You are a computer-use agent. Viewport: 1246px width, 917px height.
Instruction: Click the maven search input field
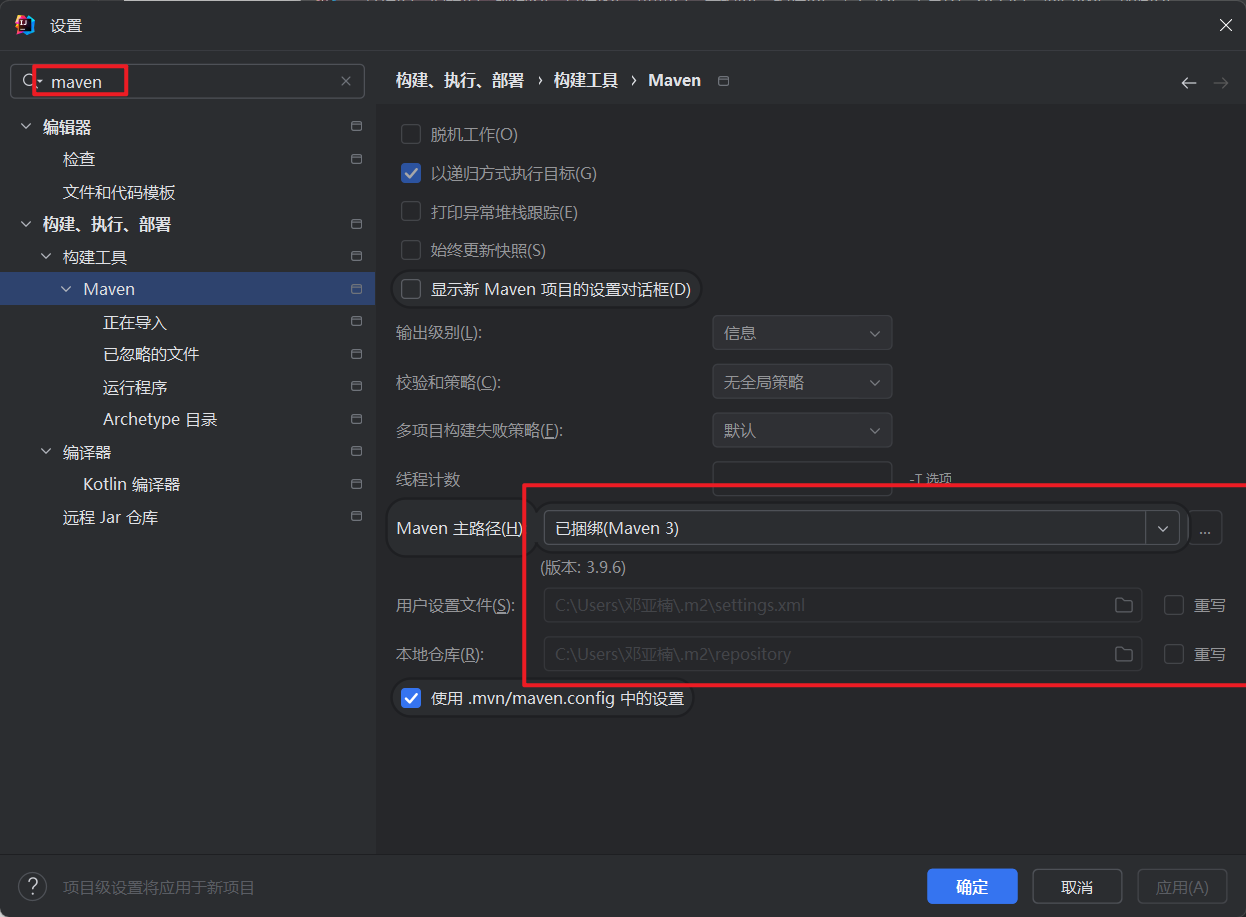190,81
